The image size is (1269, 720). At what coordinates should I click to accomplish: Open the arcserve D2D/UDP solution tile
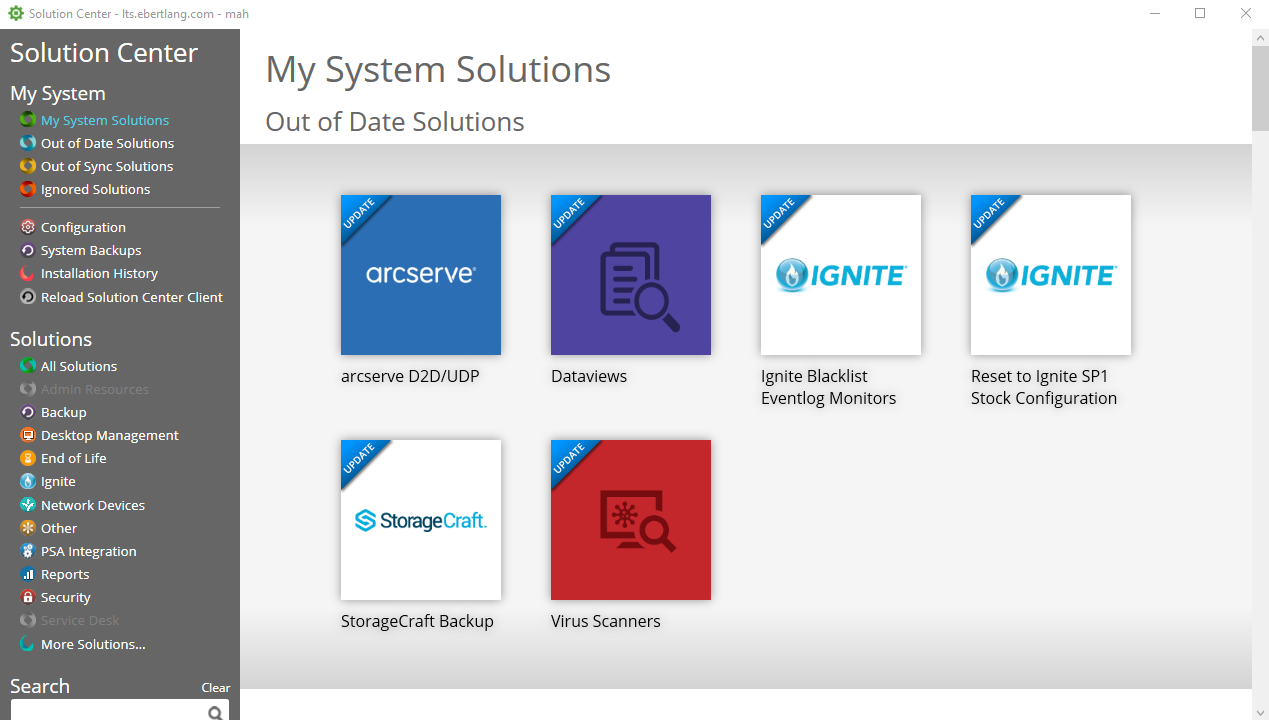point(421,275)
